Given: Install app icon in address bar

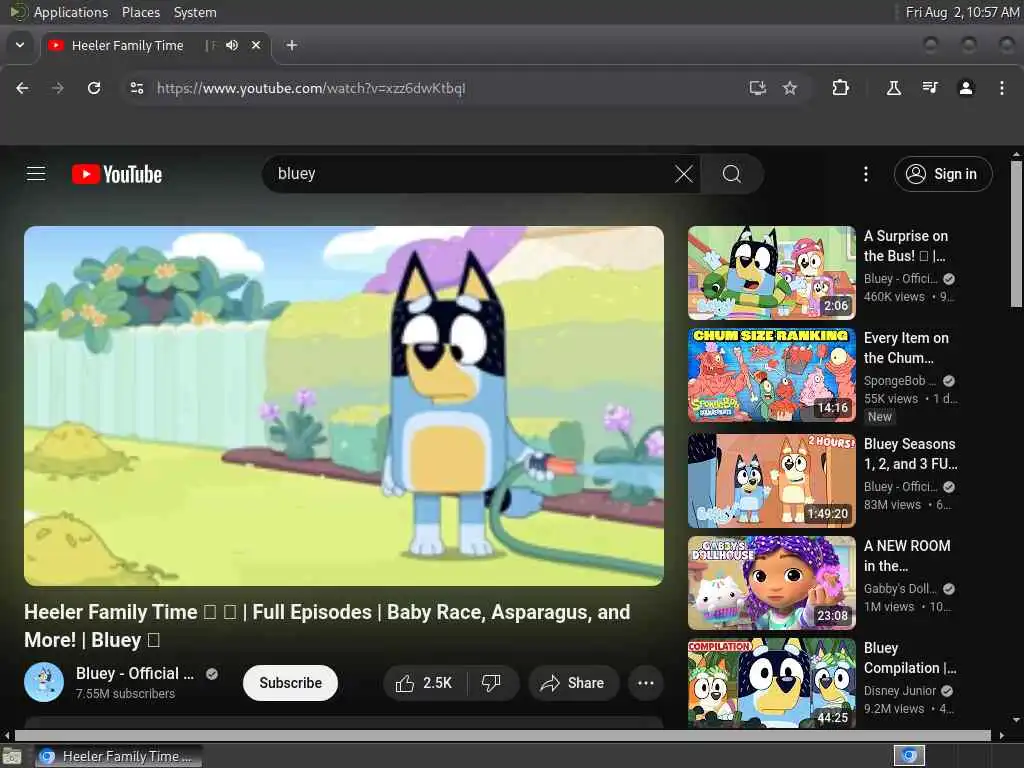Looking at the screenshot, I should (x=758, y=88).
